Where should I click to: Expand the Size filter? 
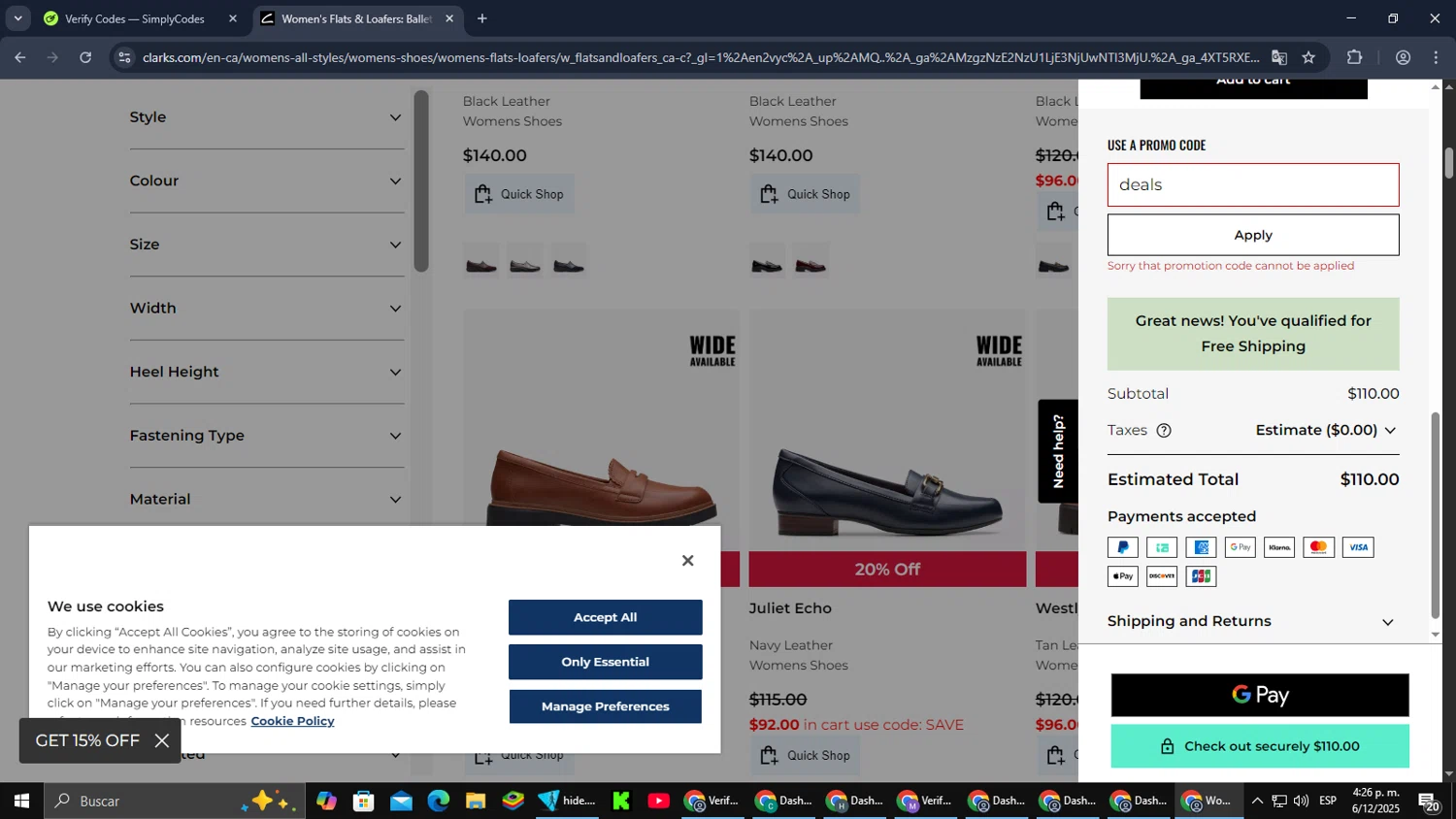pos(267,245)
